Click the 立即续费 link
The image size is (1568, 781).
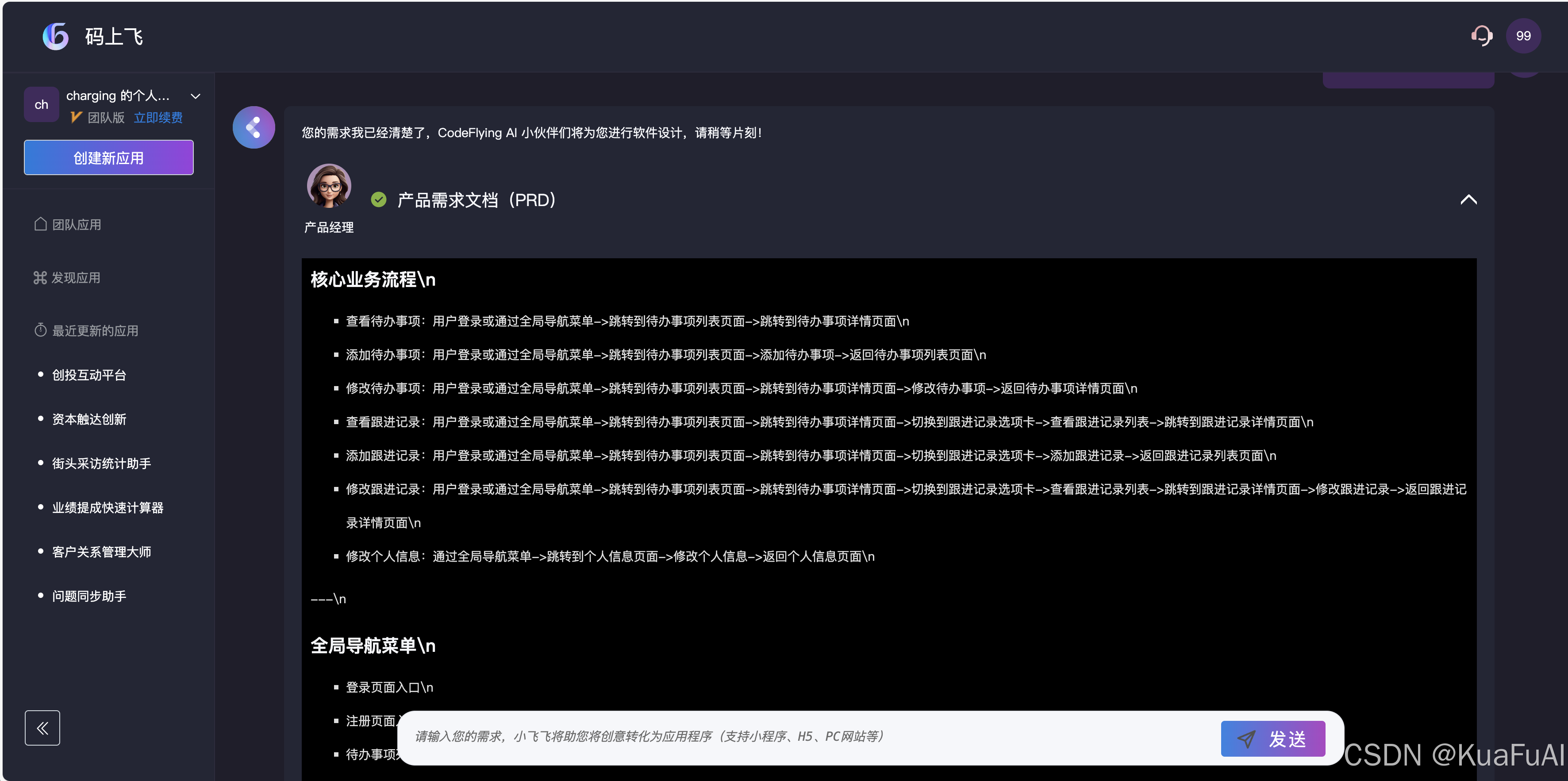tap(158, 117)
